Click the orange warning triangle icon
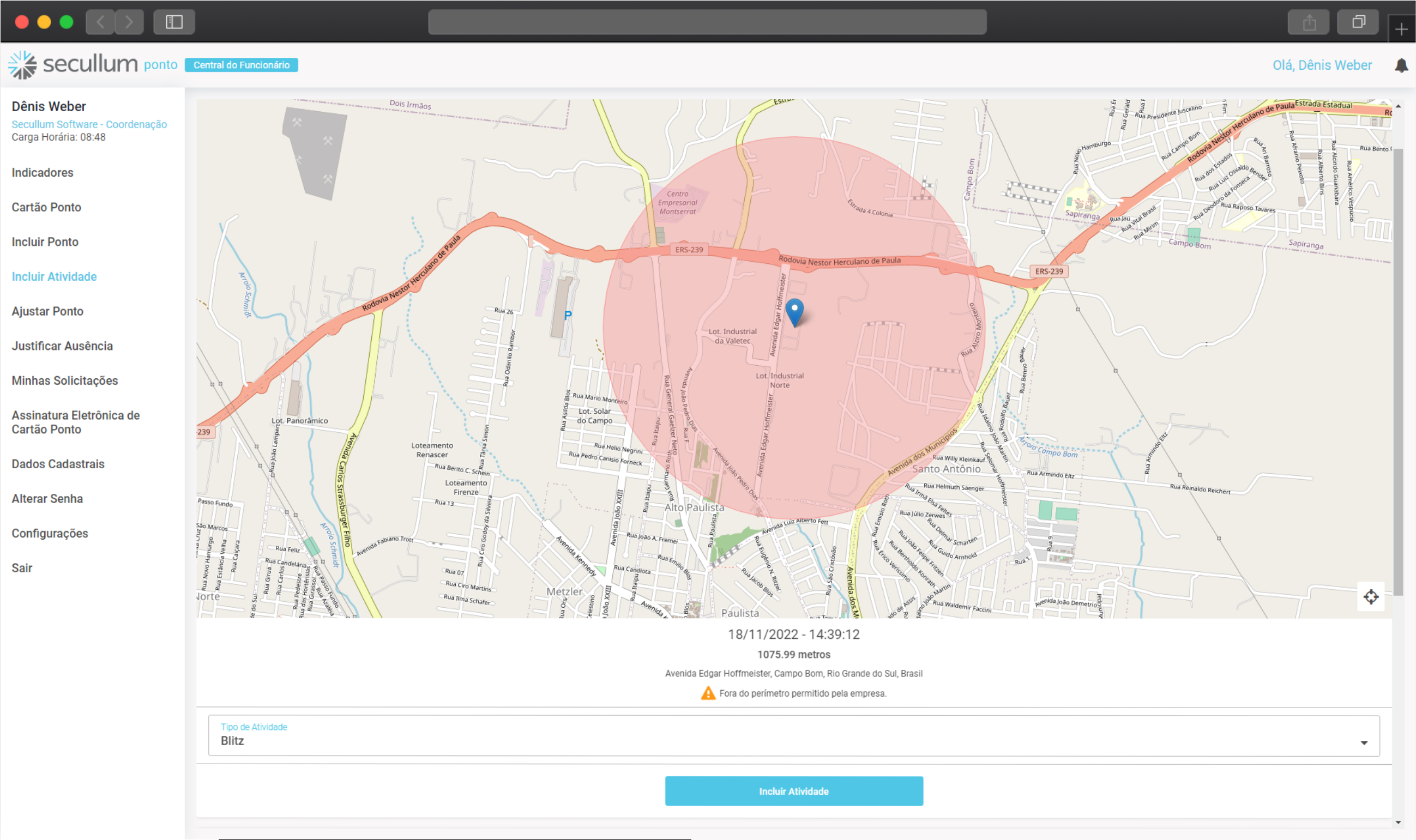Image resolution: width=1416 pixels, height=840 pixels. [708, 693]
